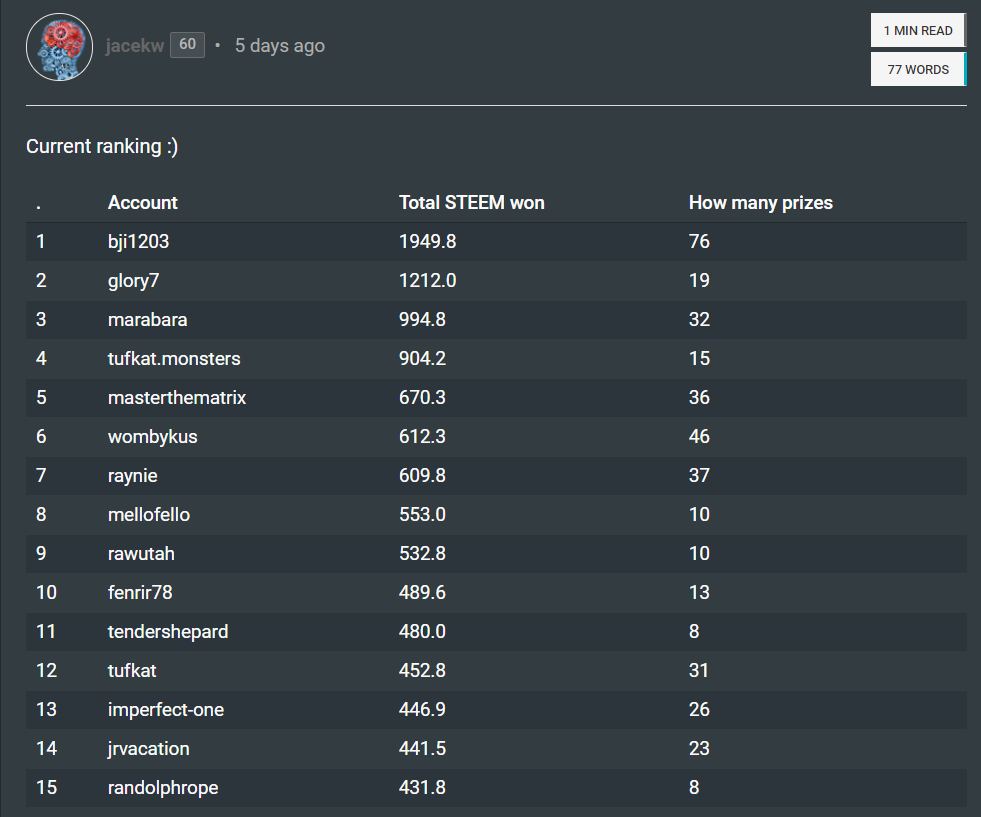Click the tufkat.monsters account cell
This screenshot has height=817, width=981.
tap(174, 359)
